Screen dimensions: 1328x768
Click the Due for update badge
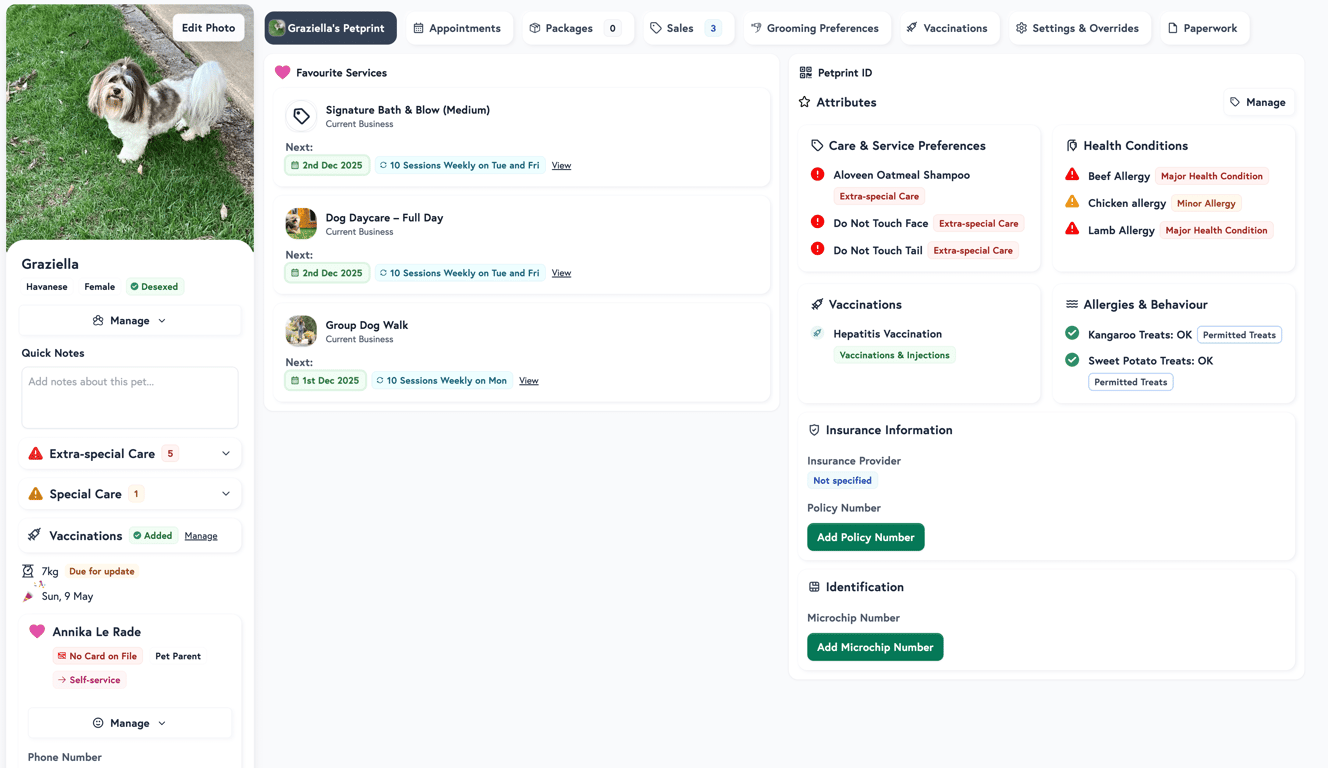[x=102, y=572]
